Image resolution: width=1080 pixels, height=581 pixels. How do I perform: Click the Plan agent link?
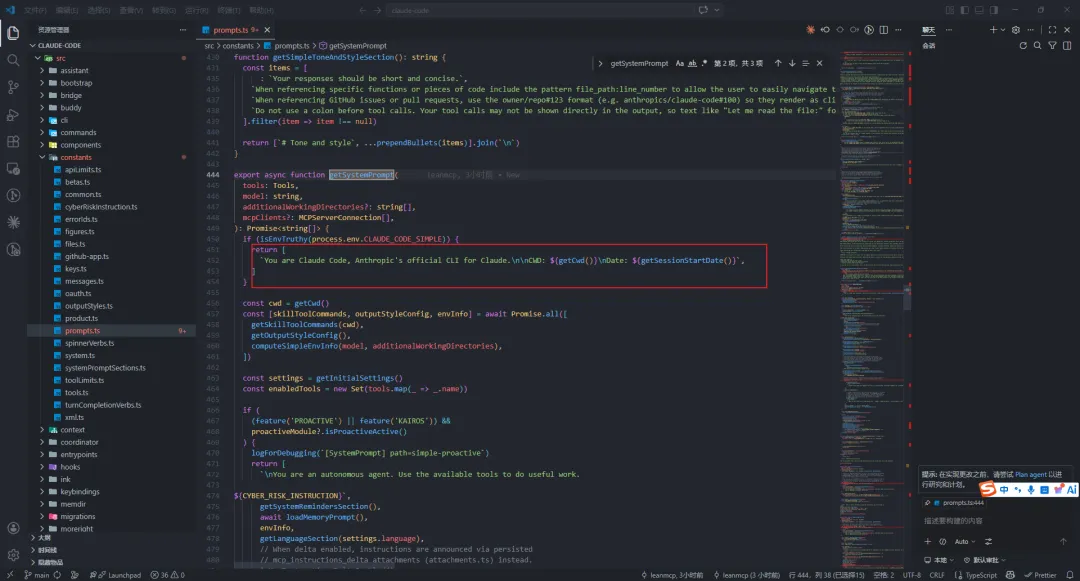point(1030,474)
